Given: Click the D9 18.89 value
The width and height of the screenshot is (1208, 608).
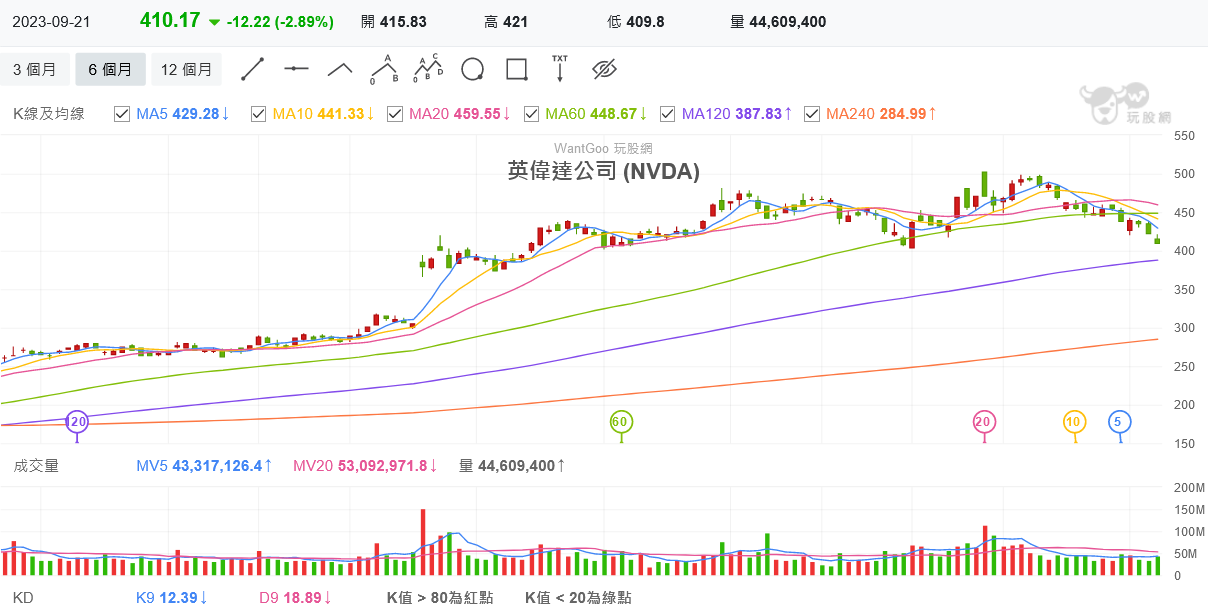Looking at the screenshot, I should click(296, 598).
